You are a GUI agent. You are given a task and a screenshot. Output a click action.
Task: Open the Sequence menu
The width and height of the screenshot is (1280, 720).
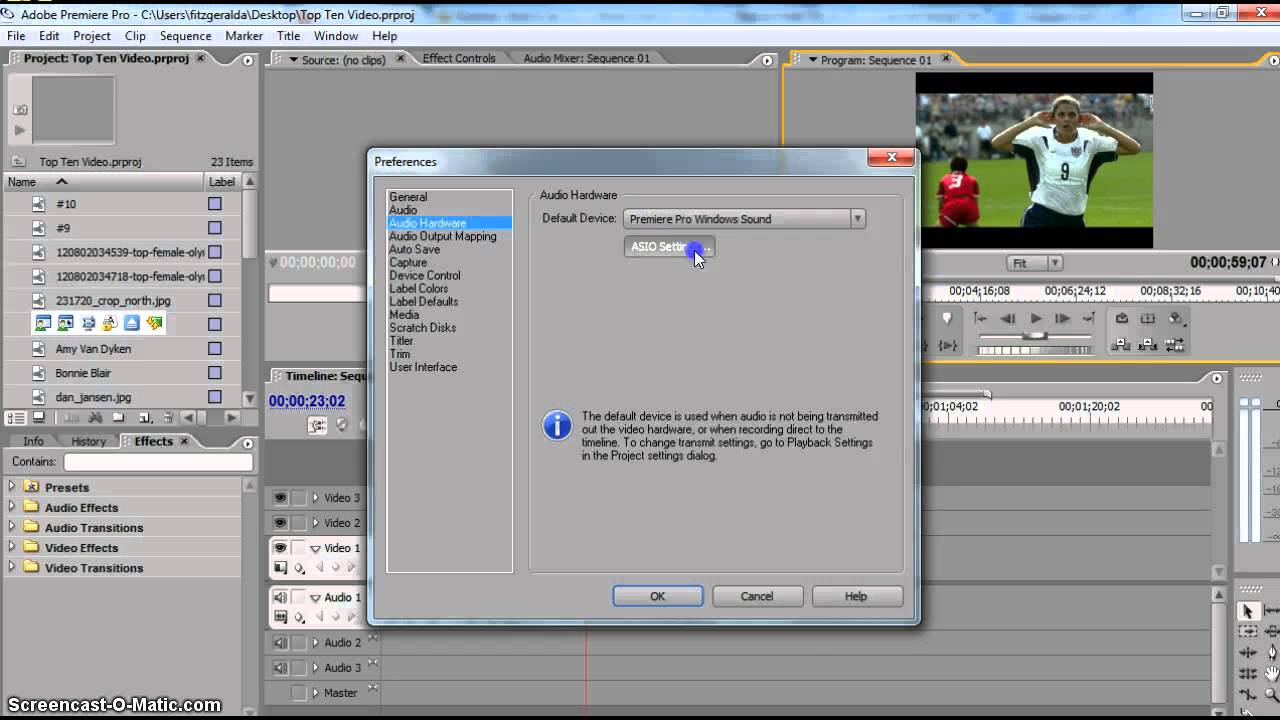(x=185, y=36)
